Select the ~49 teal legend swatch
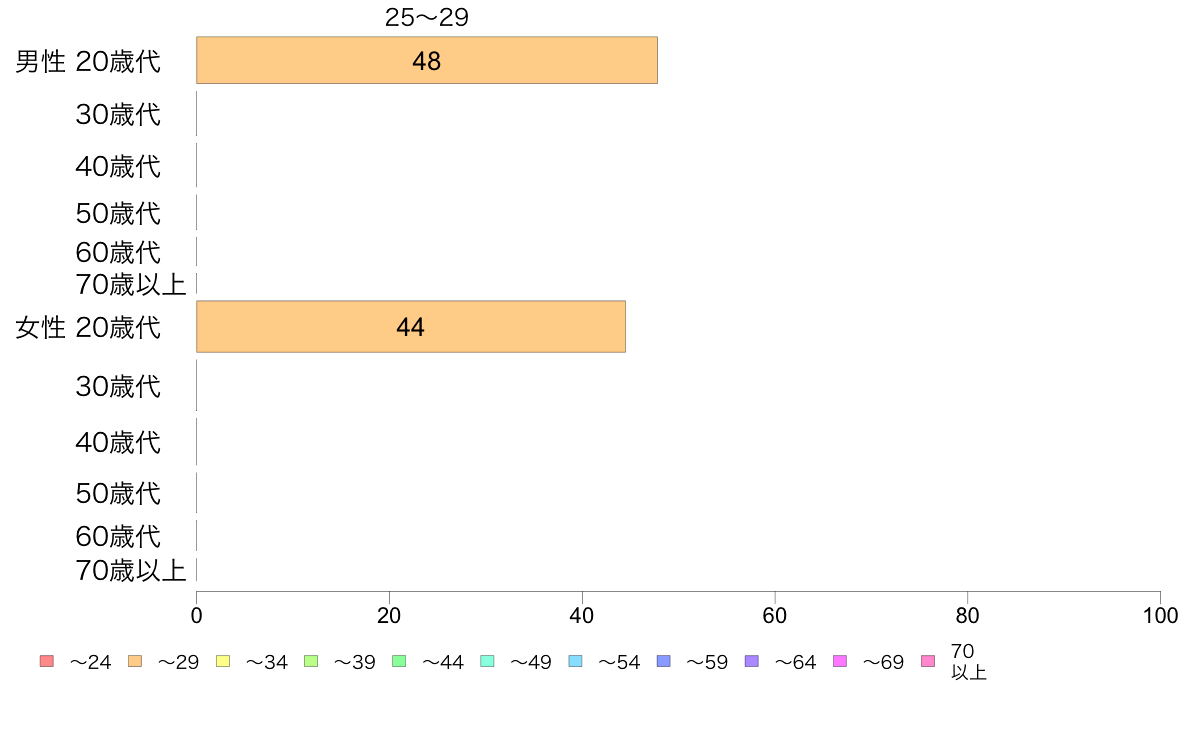1188x736 pixels. point(487,661)
